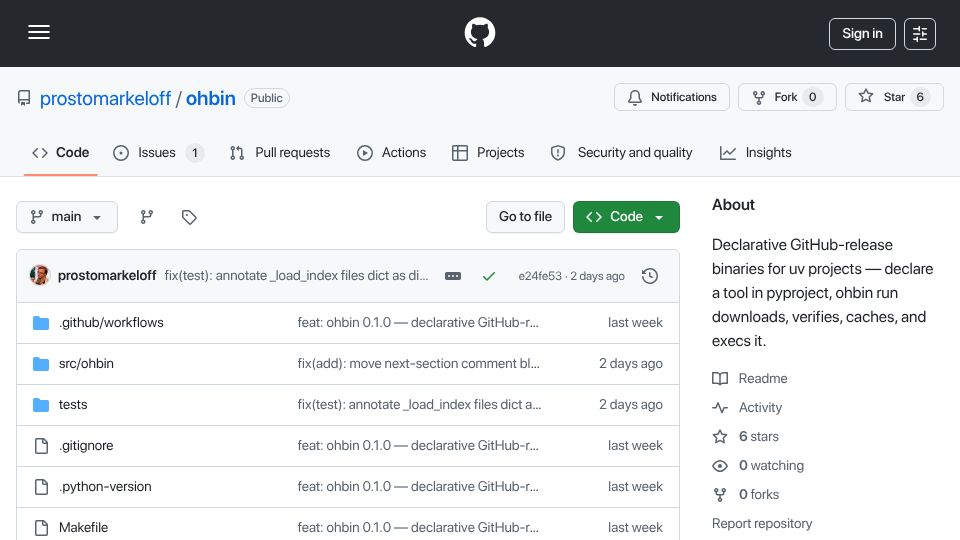Click the Issues count badge 1
This screenshot has width=960, height=540.
click(x=195, y=153)
